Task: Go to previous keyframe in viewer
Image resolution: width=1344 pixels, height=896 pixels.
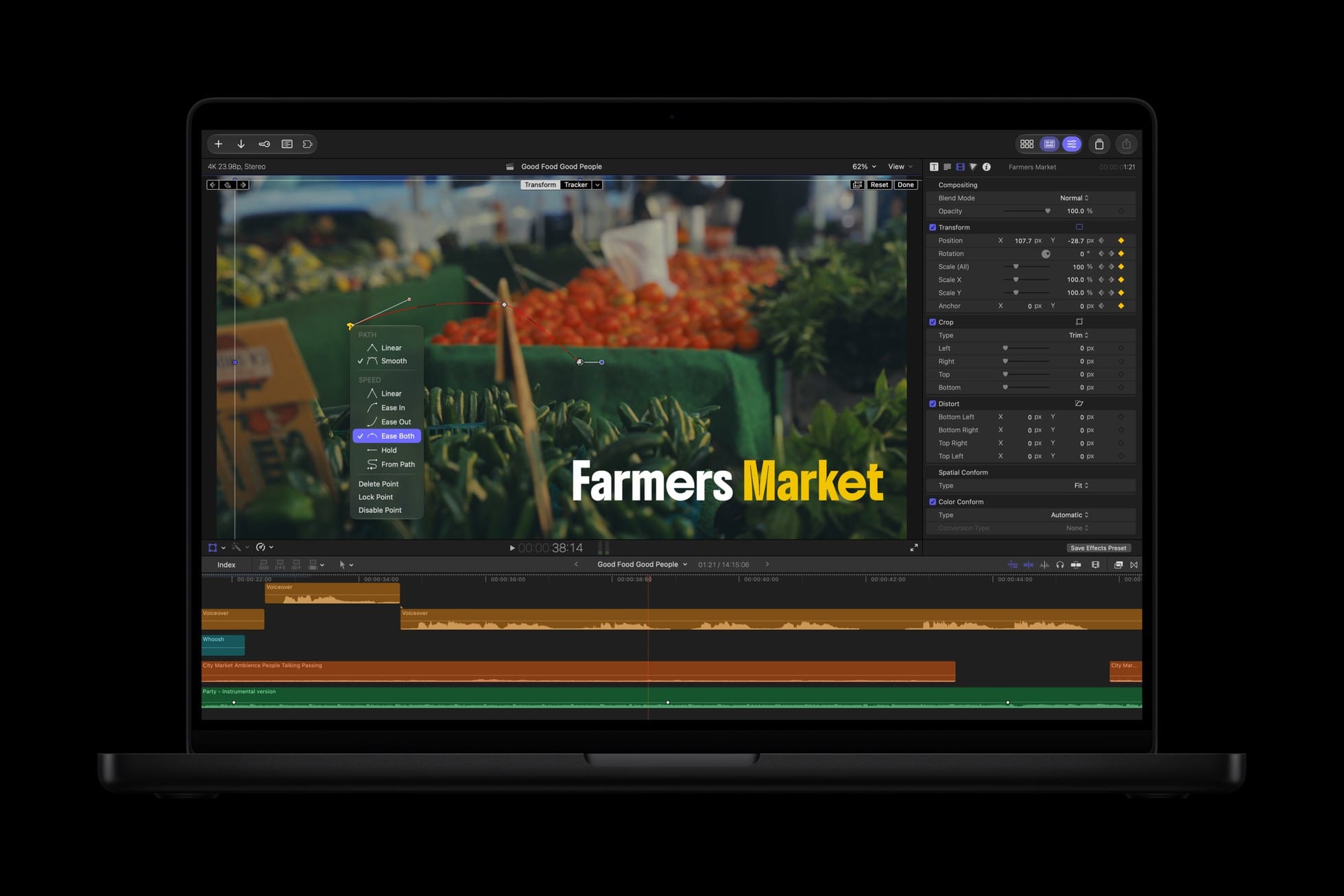Action: click(213, 185)
